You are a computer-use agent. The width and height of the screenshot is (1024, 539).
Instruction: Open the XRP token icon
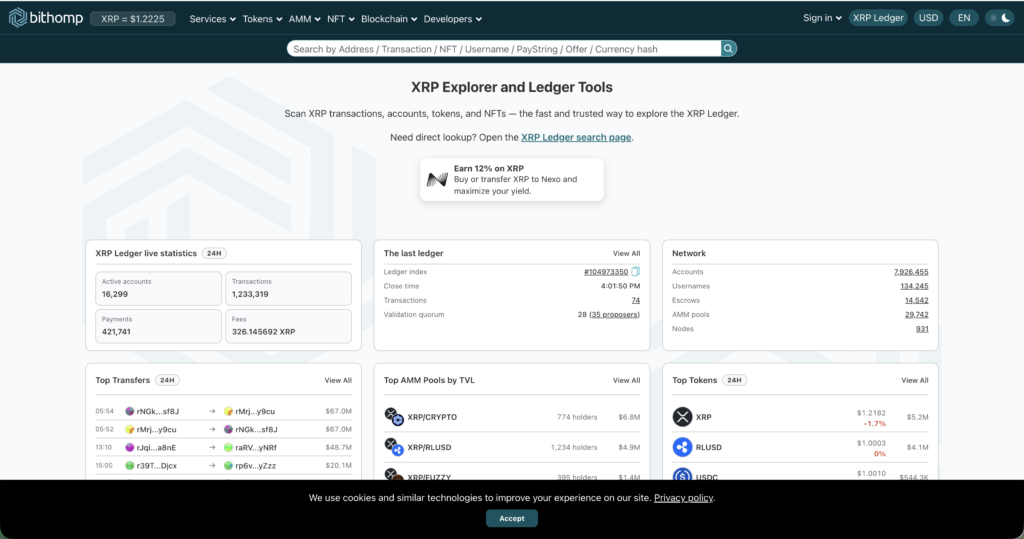(x=682, y=417)
